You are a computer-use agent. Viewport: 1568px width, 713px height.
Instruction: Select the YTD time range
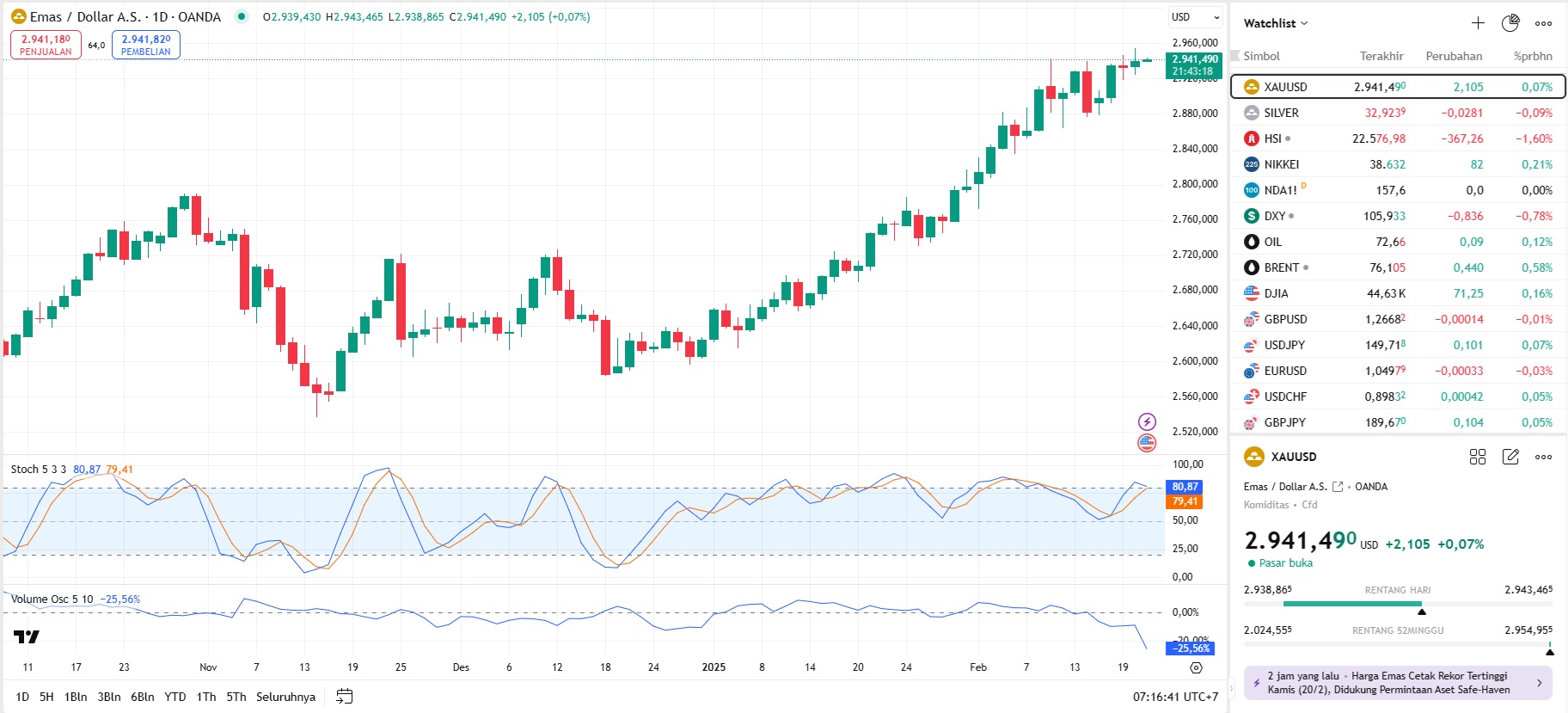(175, 697)
